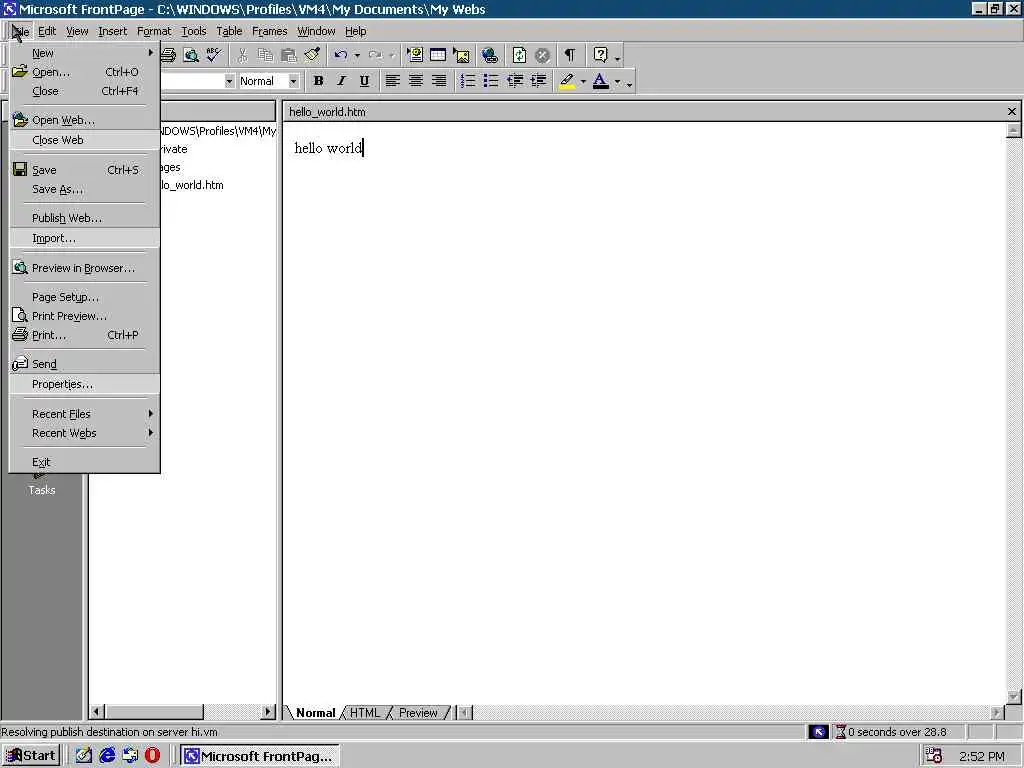This screenshot has height=768, width=1024.
Task: Open the Redo history dropdown arrow
Action: pos(392,56)
